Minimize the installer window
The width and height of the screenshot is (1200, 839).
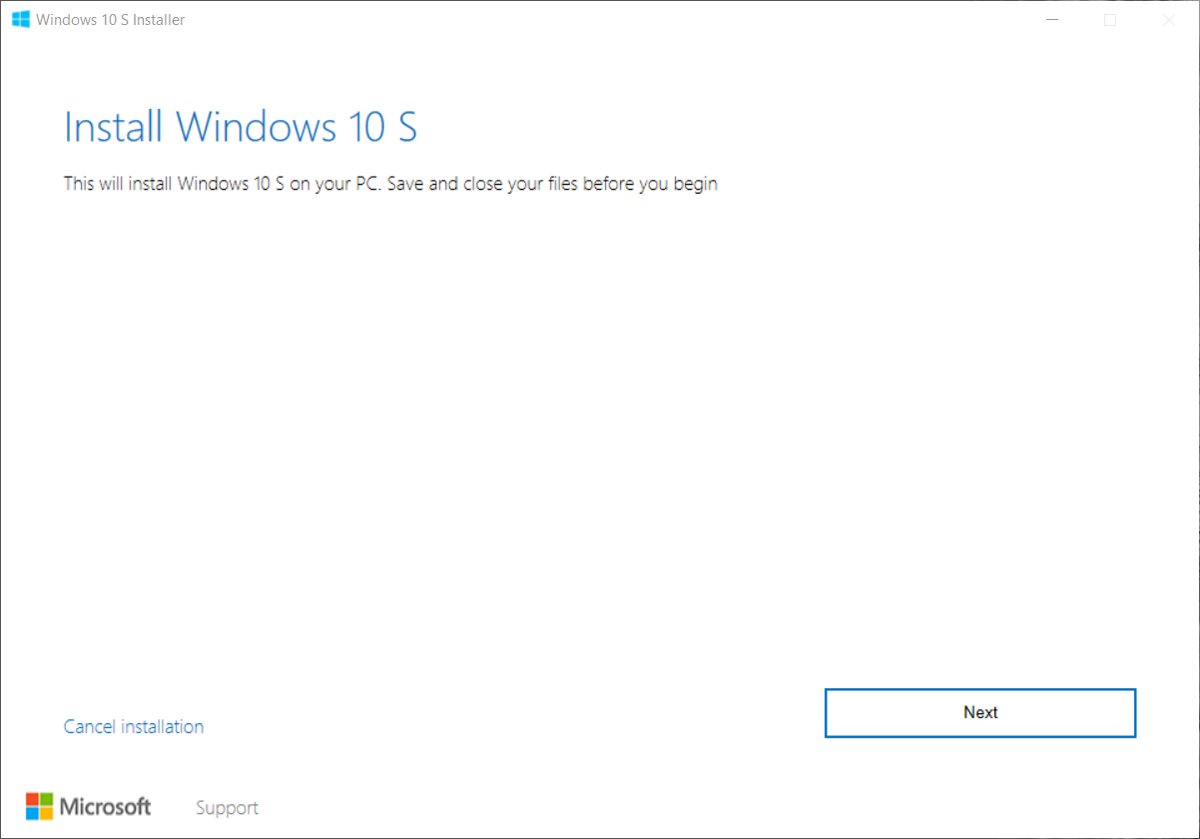[1051, 20]
